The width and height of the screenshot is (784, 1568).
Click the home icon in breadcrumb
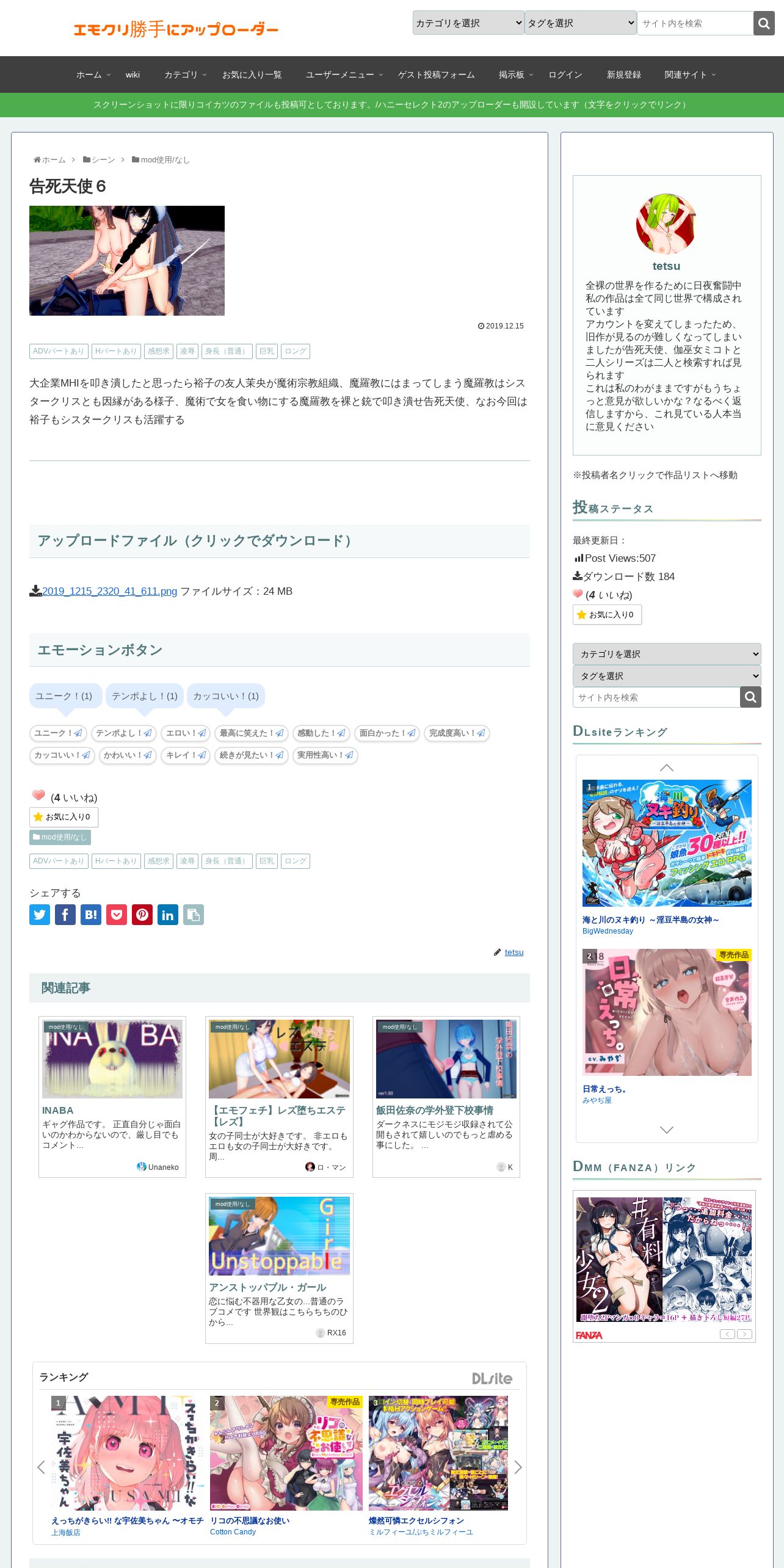37,160
